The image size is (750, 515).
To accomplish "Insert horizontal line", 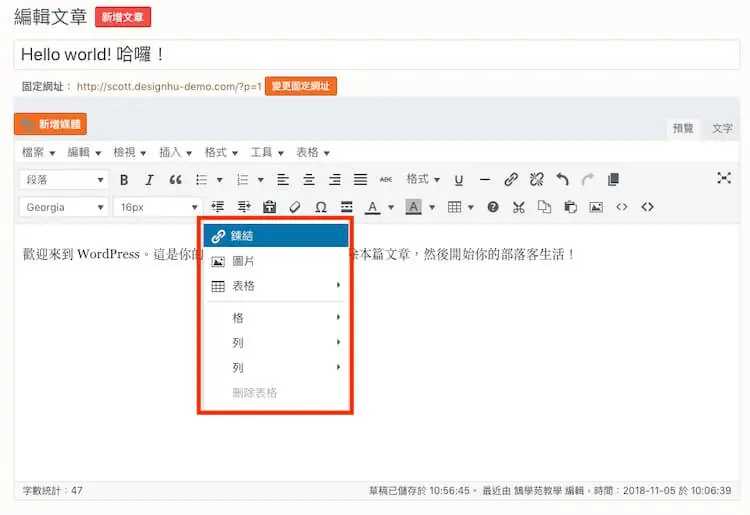I will pyautogui.click(x=485, y=180).
